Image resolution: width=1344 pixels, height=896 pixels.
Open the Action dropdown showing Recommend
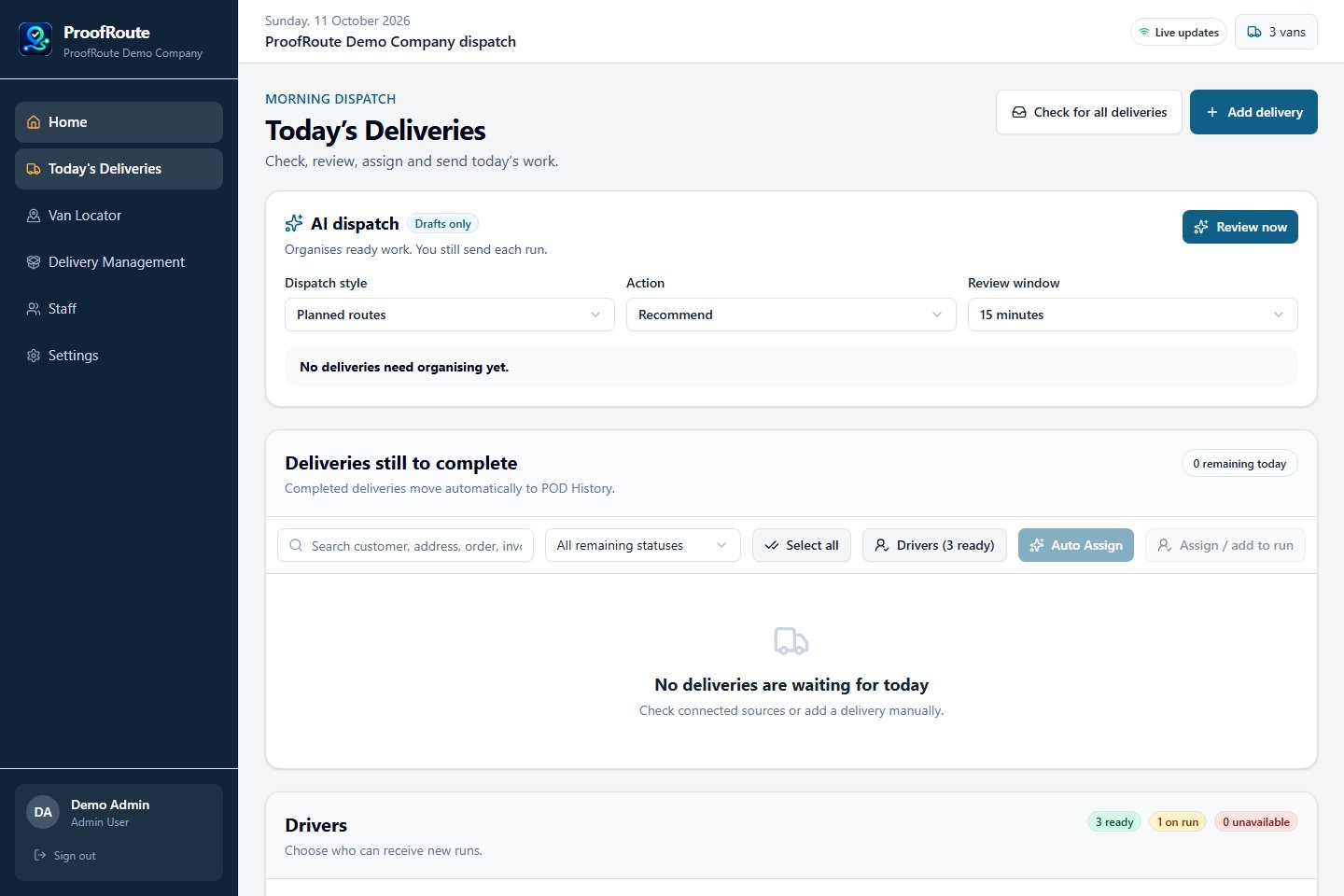(x=791, y=315)
